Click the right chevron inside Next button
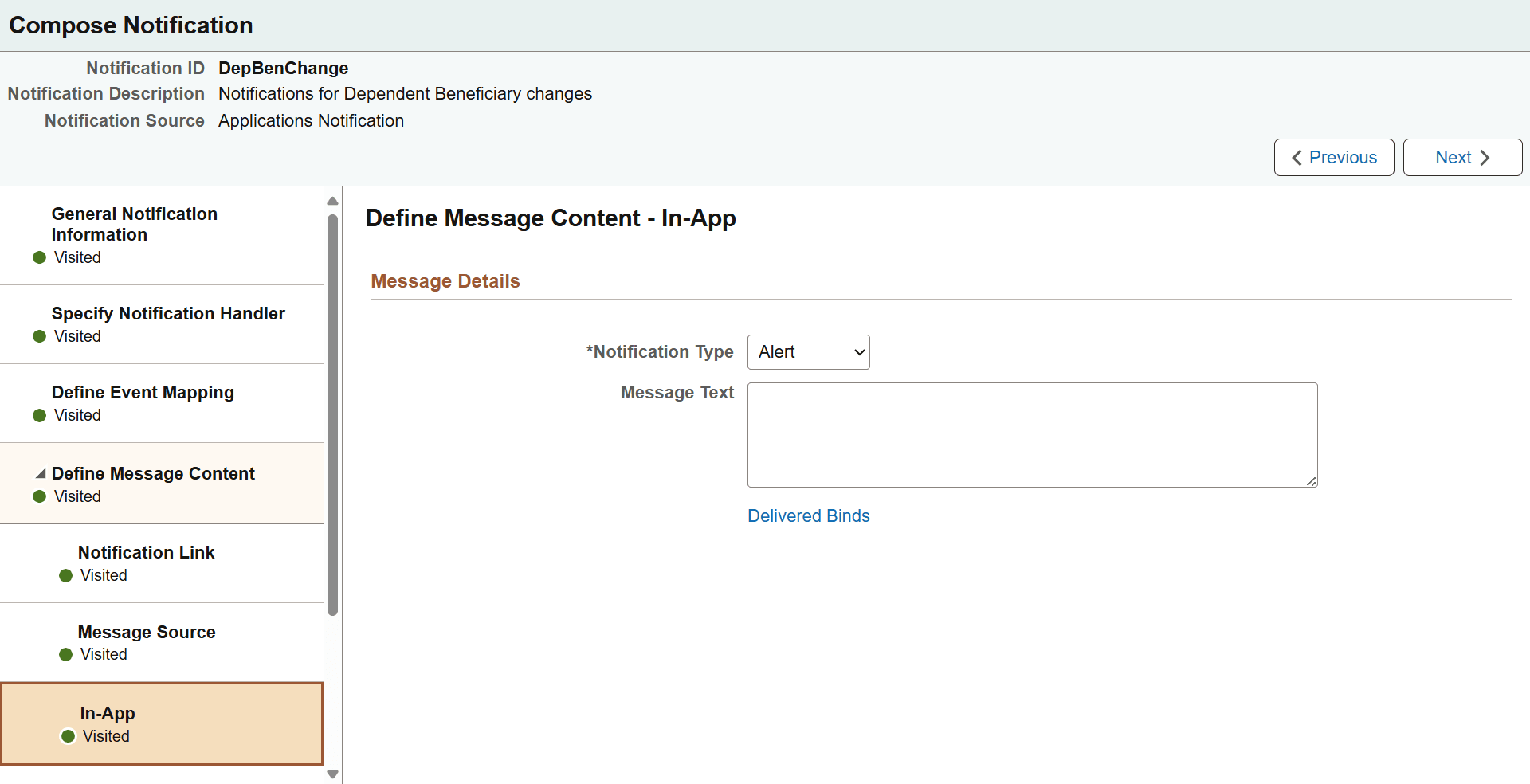Image resolution: width=1530 pixels, height=784 pixels. point(1485,157)
